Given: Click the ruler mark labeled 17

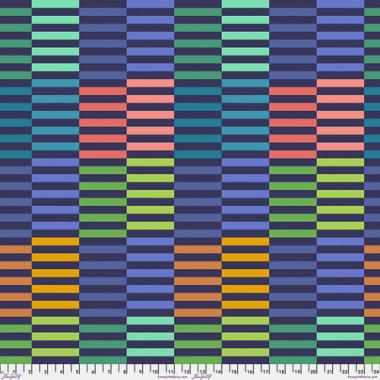Looking at the screenshot, I should [x=266, y=372].
